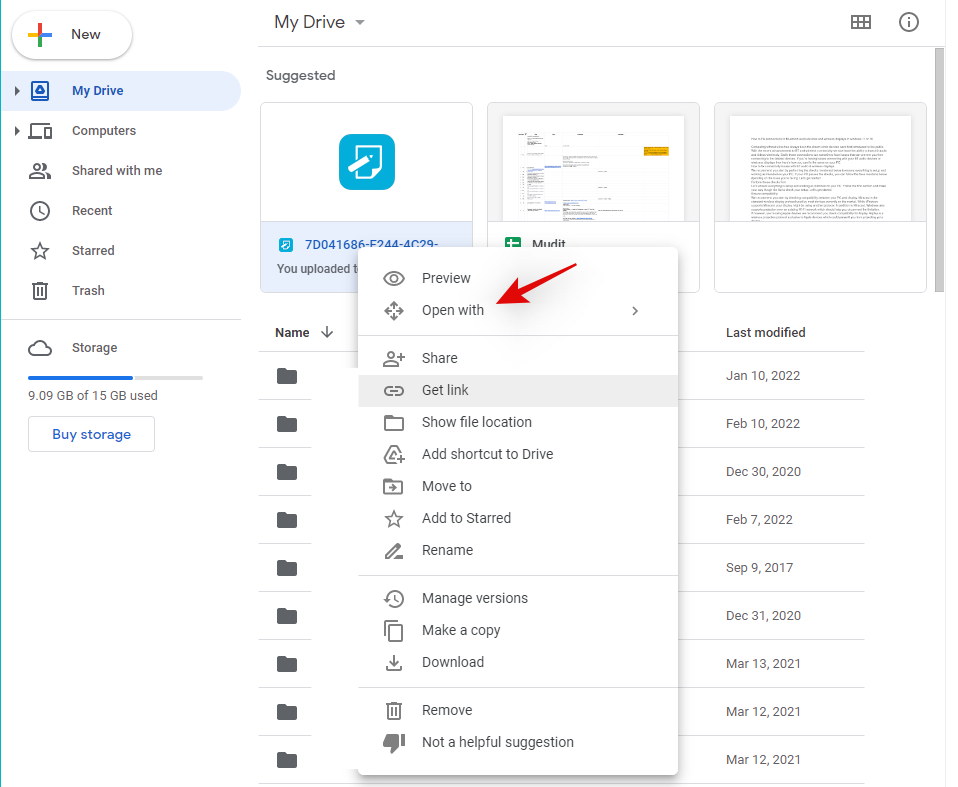Select the Starred item in sidebar

(x=40, y=250)
